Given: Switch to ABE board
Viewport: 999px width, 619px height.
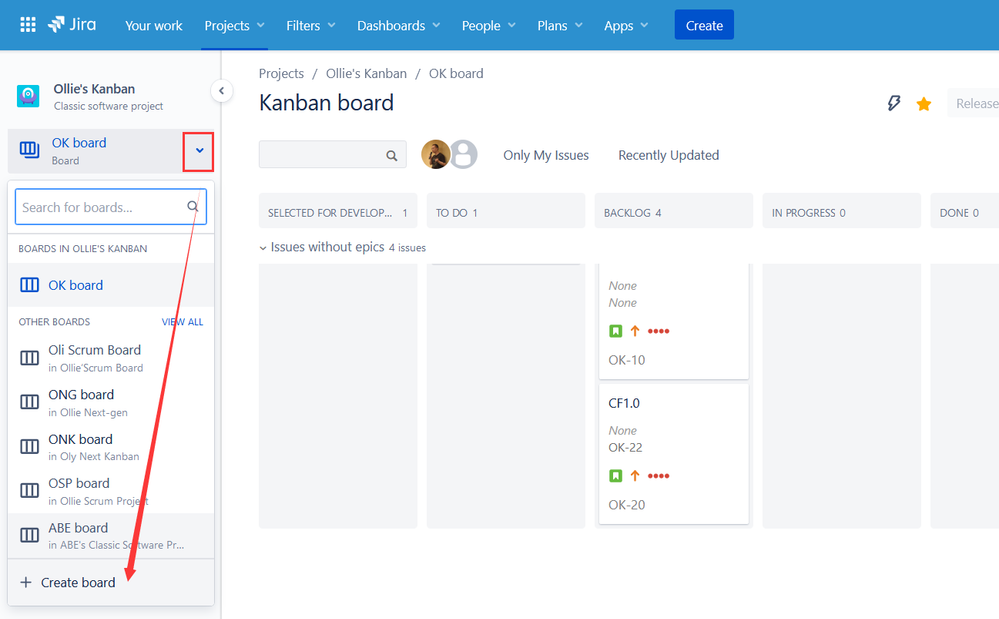Looking at the screenshot, I should [111, 536].
